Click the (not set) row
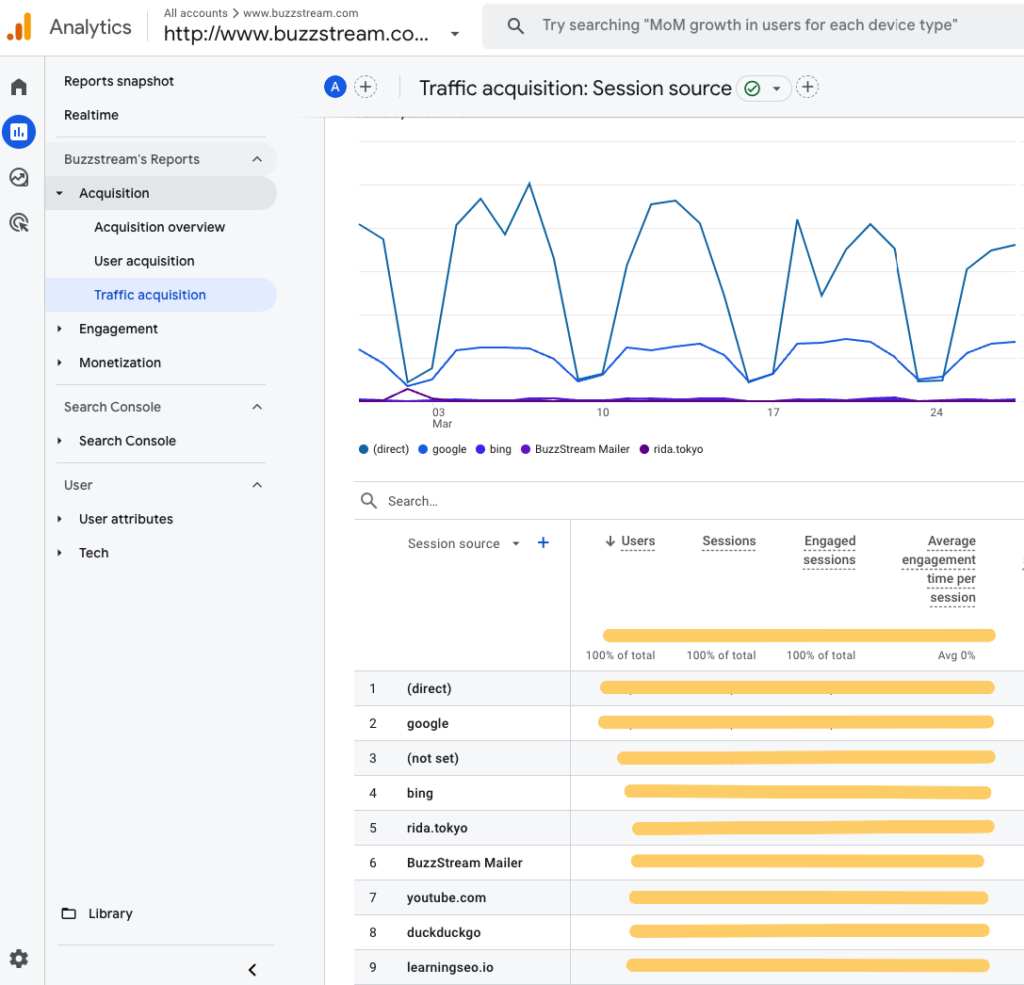The width and height of the screenshot is (1024, 985). [x=689, y=758]
